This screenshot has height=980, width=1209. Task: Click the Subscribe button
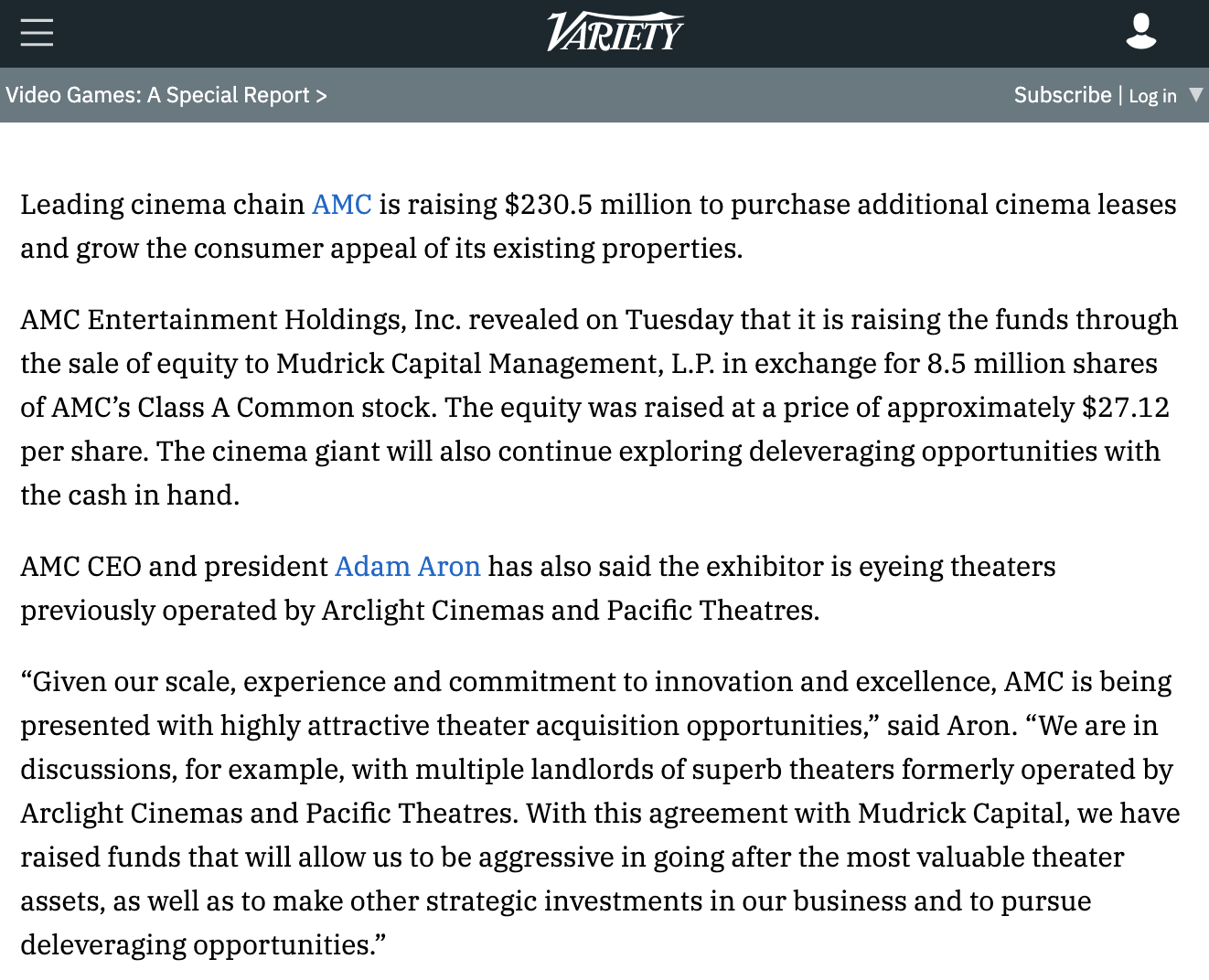pyautogui.click(x=1062, y=95)
